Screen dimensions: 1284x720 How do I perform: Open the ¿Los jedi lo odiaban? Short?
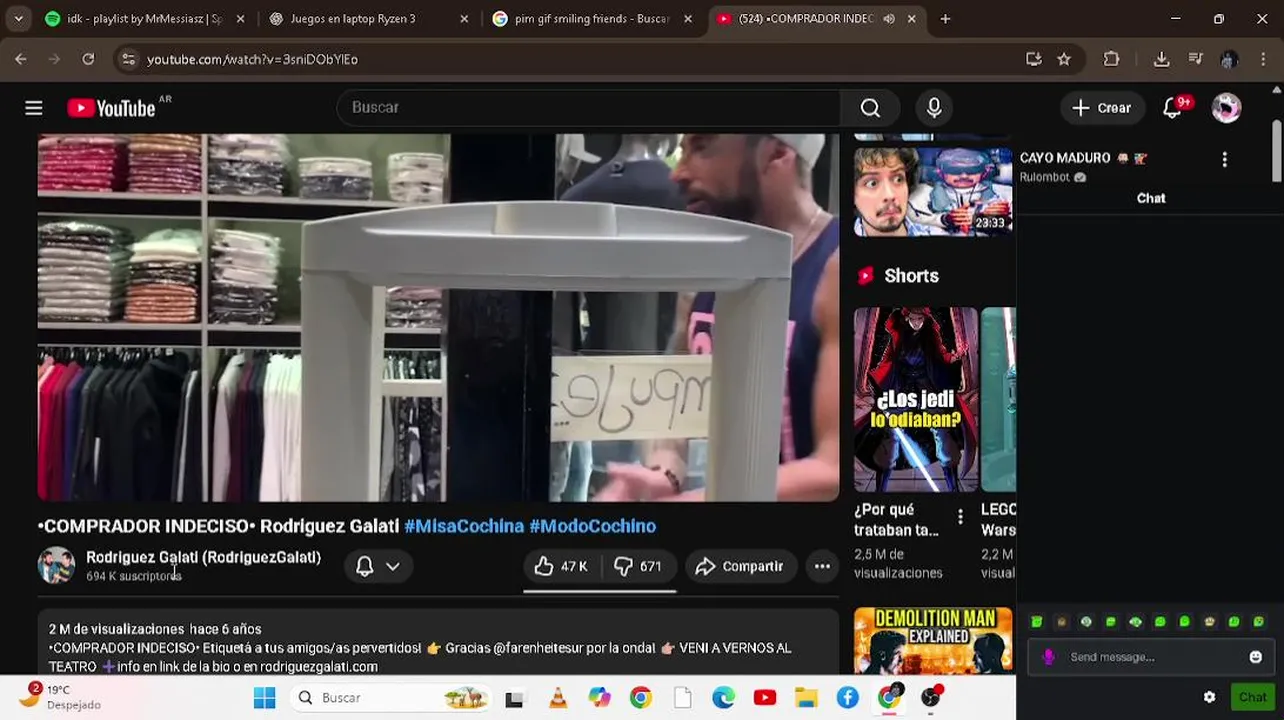click(916, 400)
